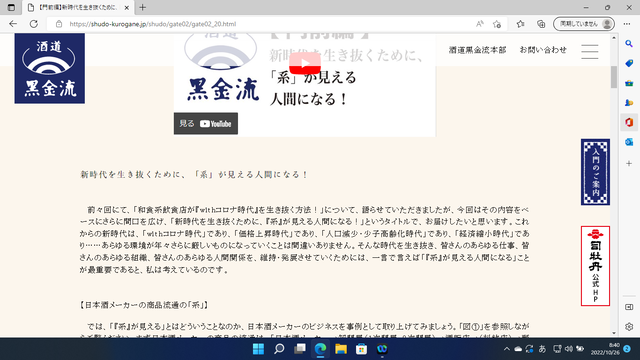This screenshot has height=360, width=640.
Task: Open the Favorites list icon
Action: click(x=520, y=24)
